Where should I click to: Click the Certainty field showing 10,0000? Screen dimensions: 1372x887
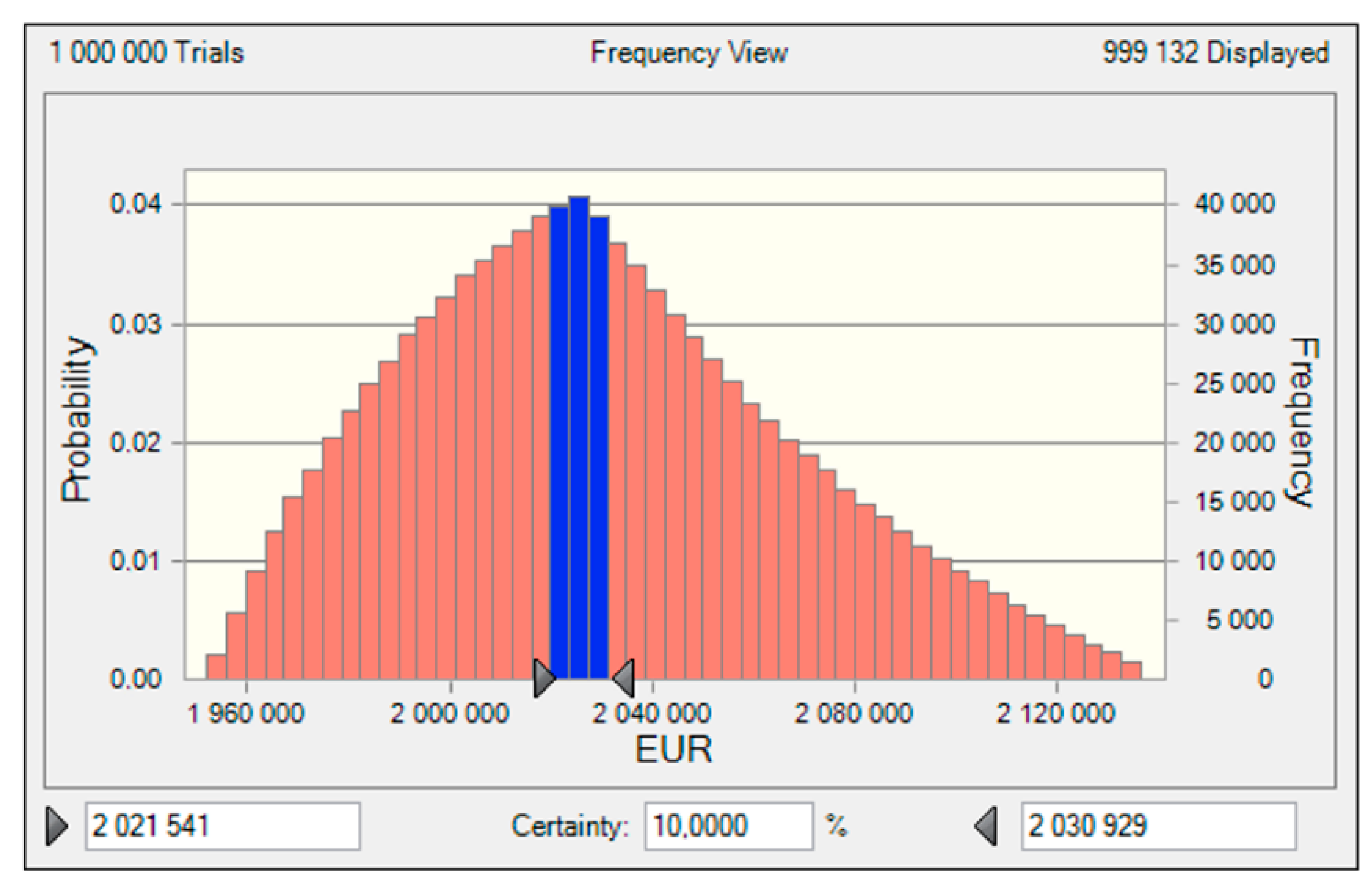click(x=729, y=826)
